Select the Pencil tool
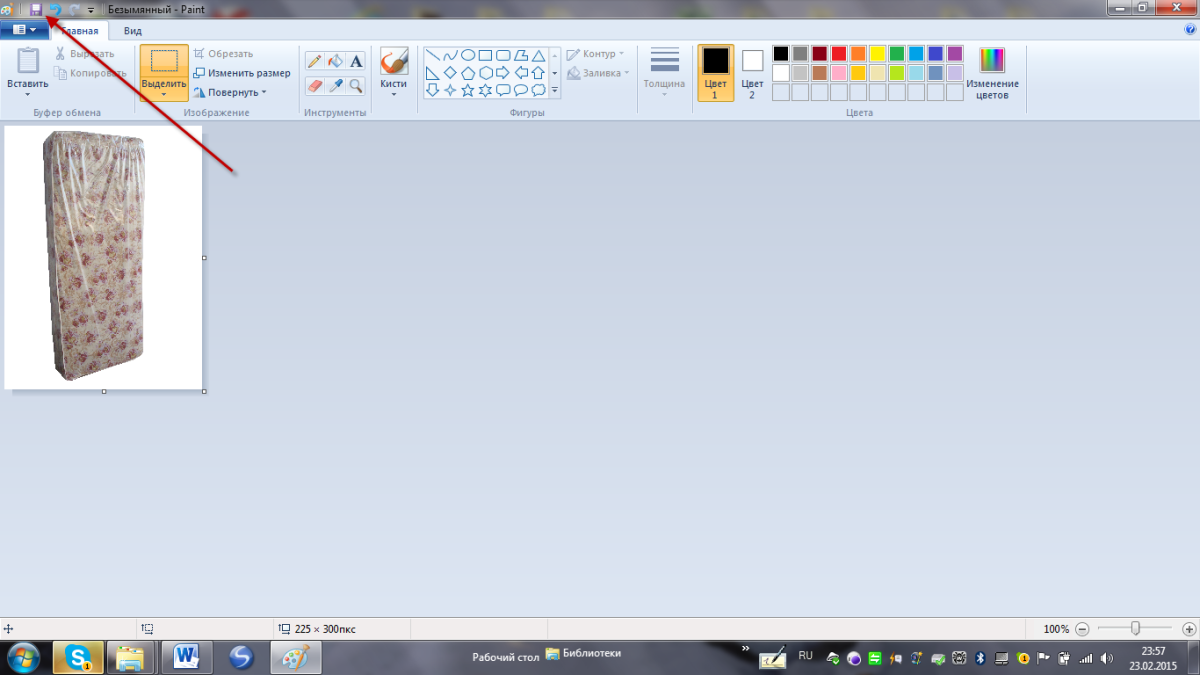The height and width of the screenshot is (675, 1200). (315, 61)
